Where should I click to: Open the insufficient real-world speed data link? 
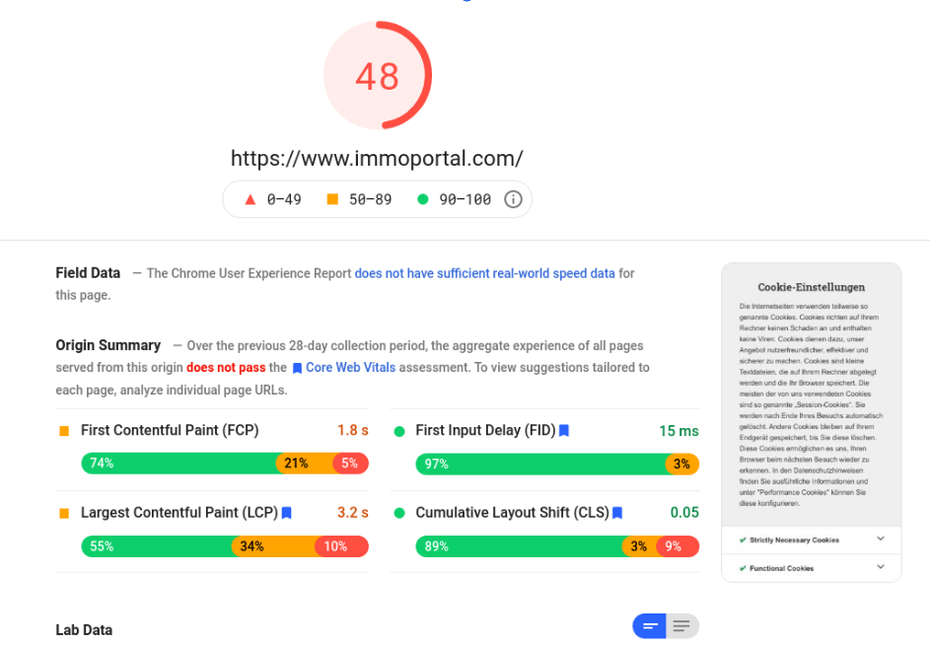tap(484, 273)
